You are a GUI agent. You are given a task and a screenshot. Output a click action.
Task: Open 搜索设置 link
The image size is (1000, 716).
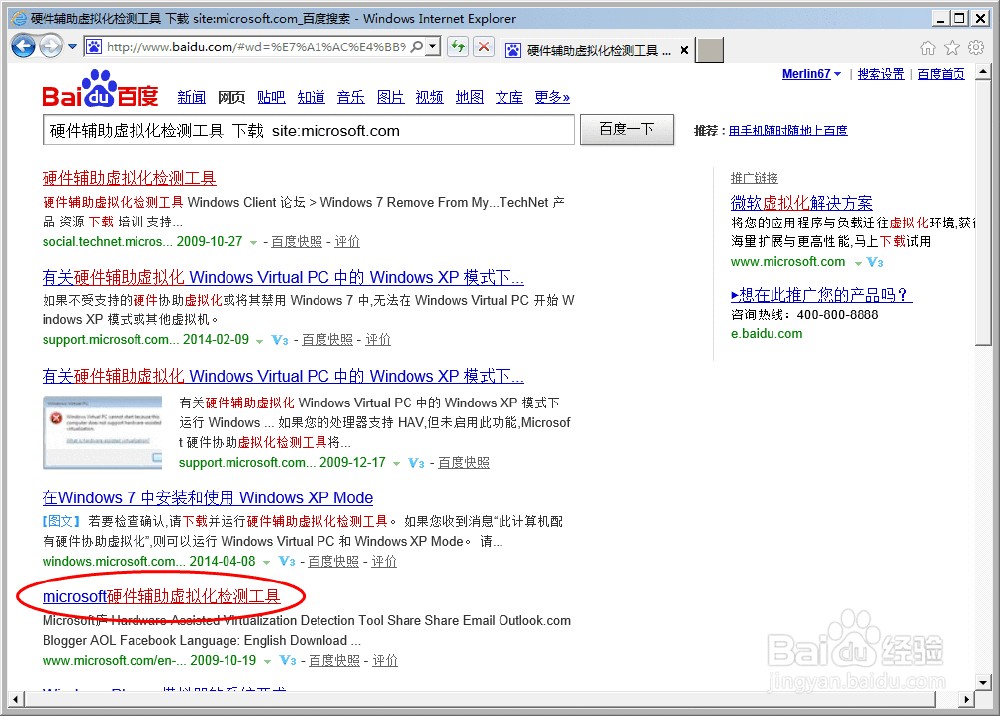tap(881, 74)
